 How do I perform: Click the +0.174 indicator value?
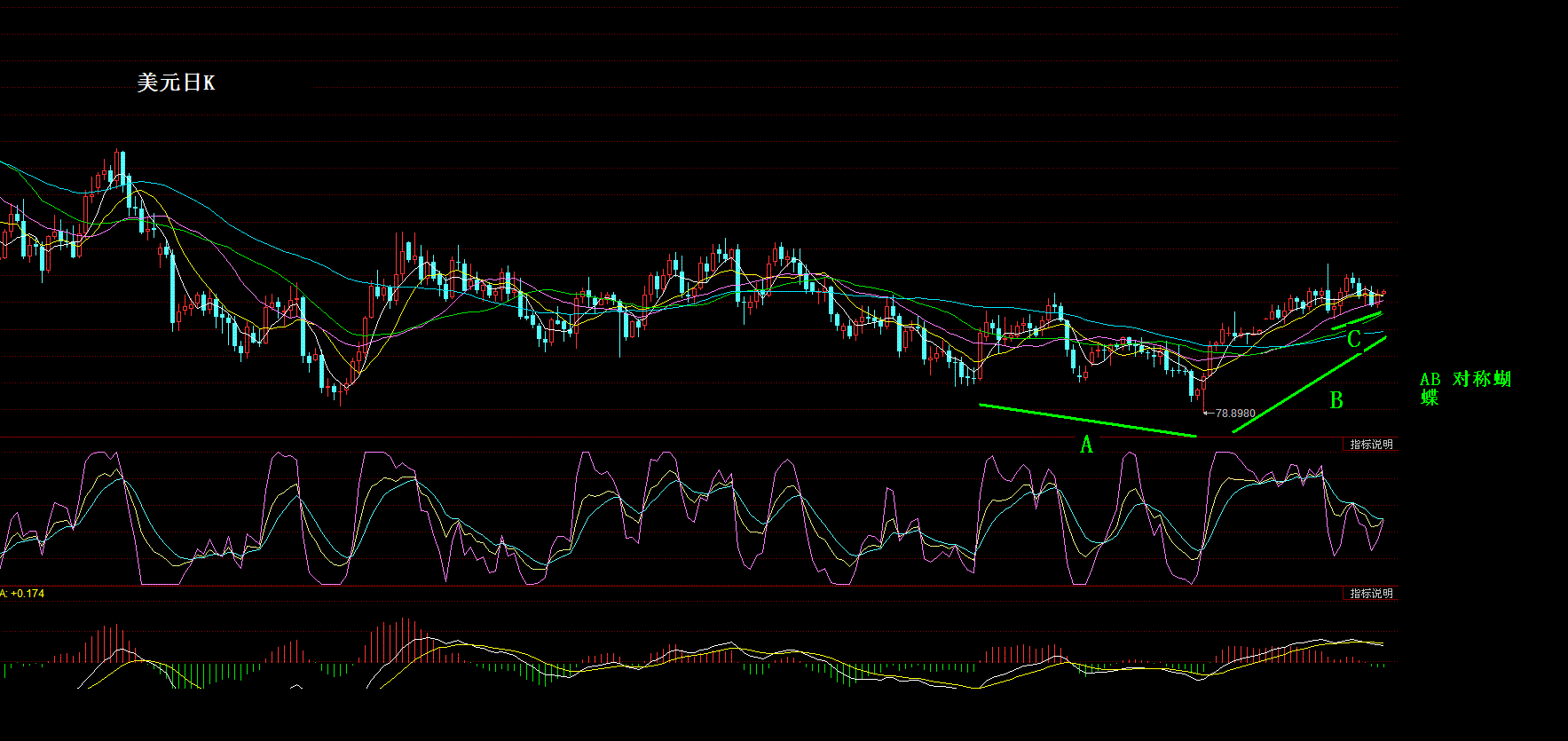click(x=28, y=594)
